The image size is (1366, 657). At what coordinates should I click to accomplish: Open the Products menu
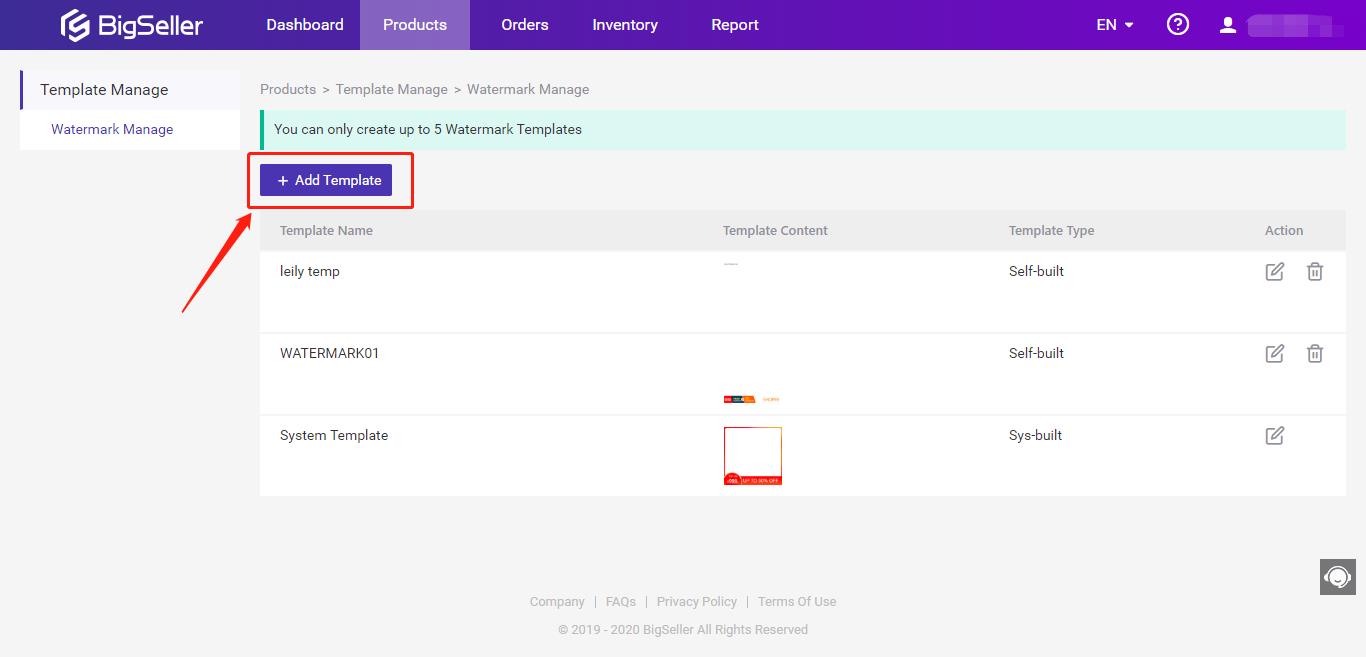tap(414, 24)
